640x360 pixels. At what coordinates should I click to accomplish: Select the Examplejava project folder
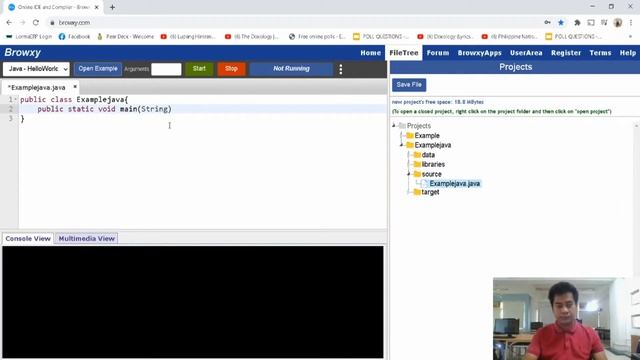click(433, 145)
